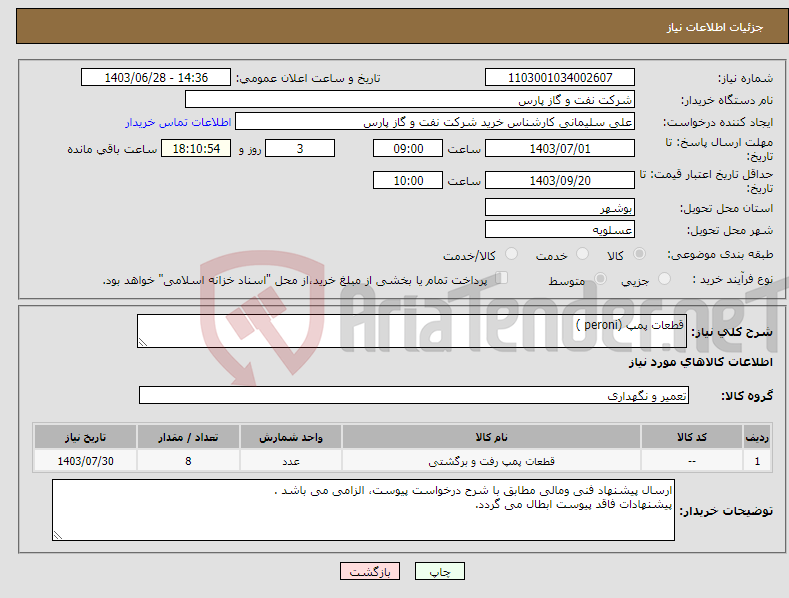Click the price validity time 10:00

408,180
